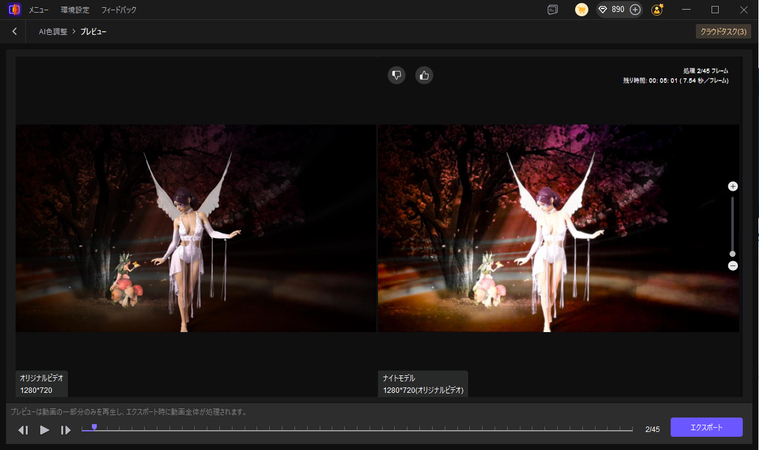This screenshot has height=450, width=759.
Task: Open the 環境設定 menu
Action: coord(75,9)
